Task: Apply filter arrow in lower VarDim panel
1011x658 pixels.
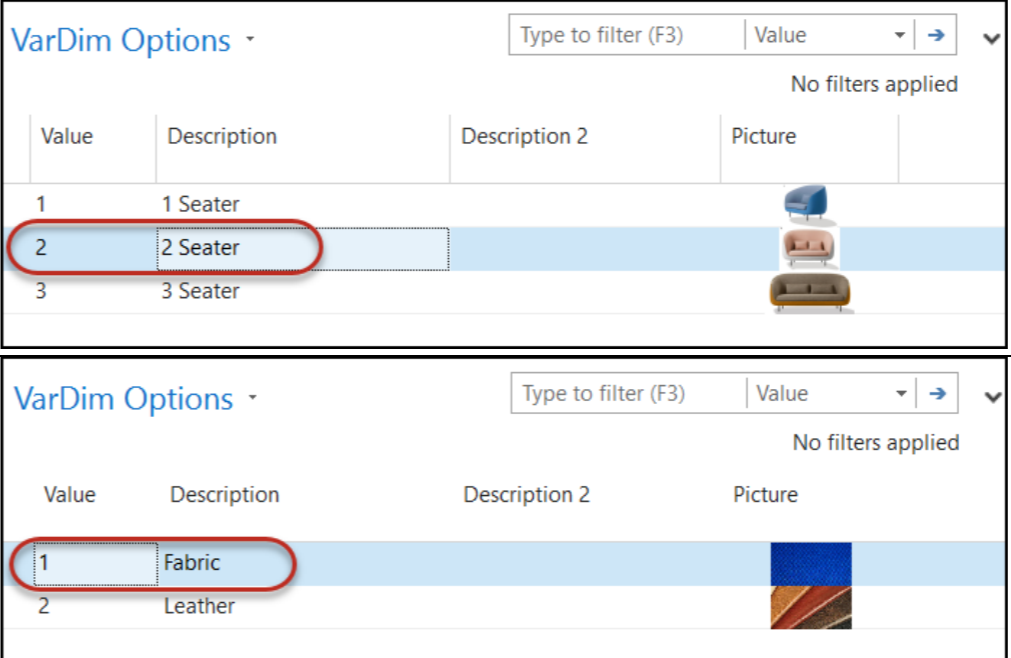Action: click(x=937, y=393)
